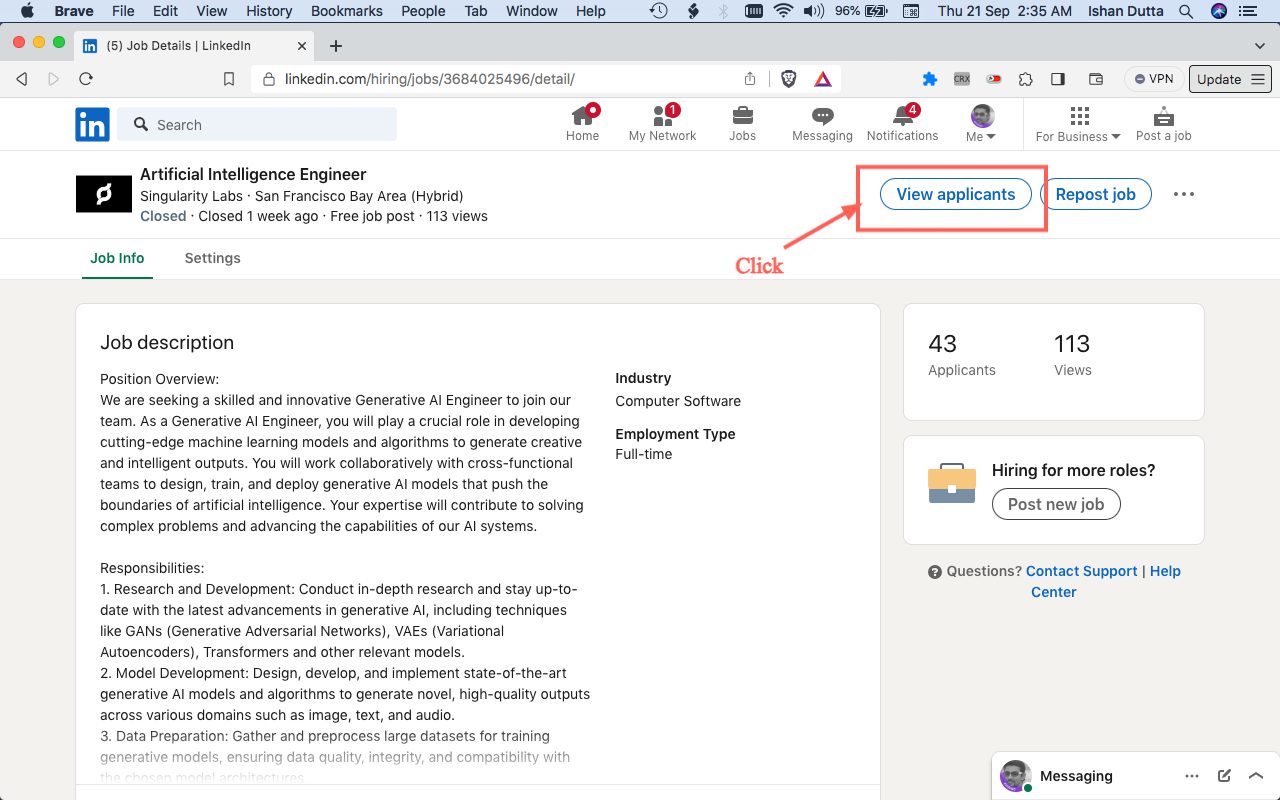Open job more options three-dot menu
The height and width of the screenshot is (800, 1280).
coord(1184,194)
